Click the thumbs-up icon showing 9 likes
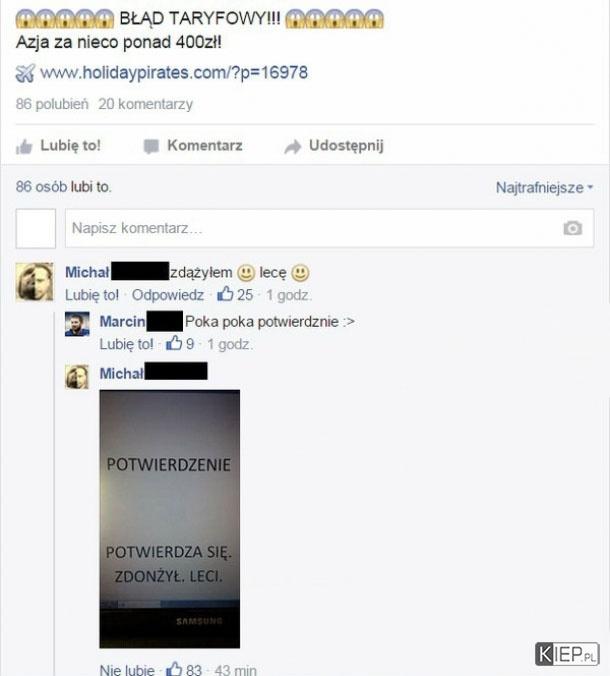Viewport: 610px width, 676px height. pos(174,343)
